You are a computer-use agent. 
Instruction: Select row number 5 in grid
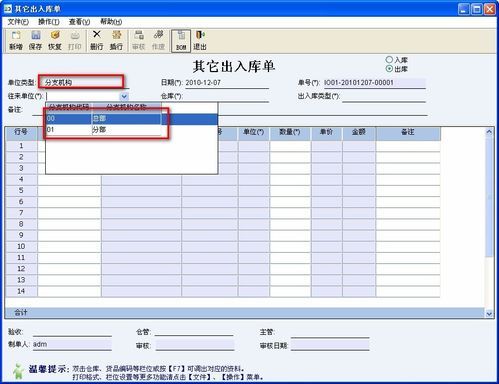click(x=21, y=191)
